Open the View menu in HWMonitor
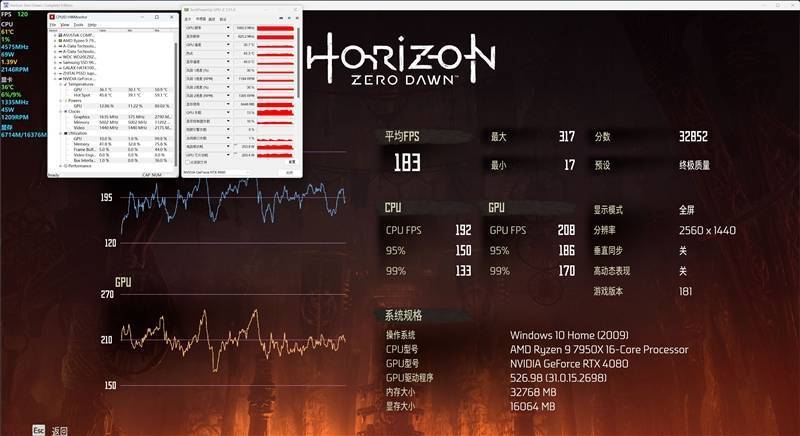Screen dimensions: 800x436 tap(65, 25)
